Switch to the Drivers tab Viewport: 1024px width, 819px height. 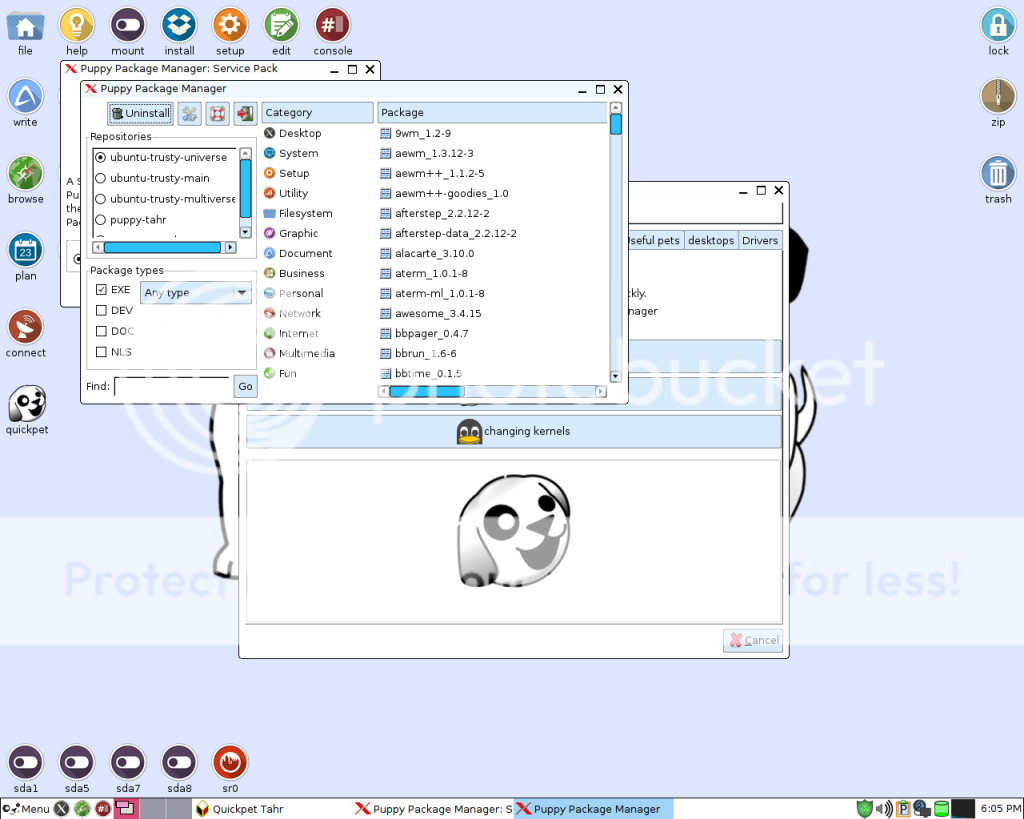point(759,240)
